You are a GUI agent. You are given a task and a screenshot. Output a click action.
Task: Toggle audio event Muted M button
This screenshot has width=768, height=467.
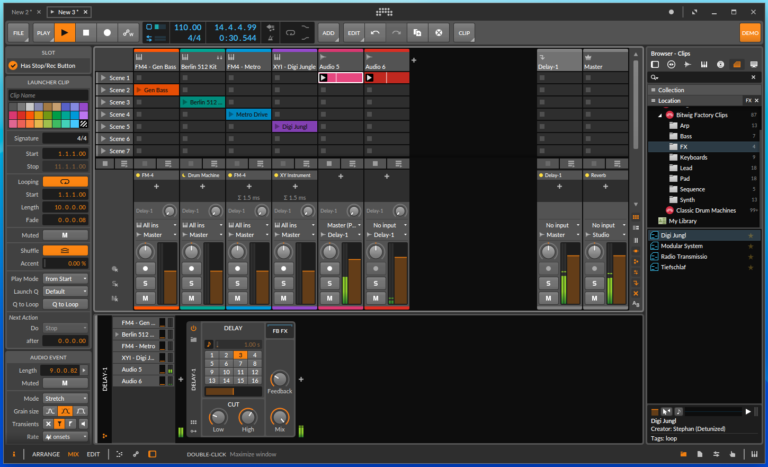point(65,383)
